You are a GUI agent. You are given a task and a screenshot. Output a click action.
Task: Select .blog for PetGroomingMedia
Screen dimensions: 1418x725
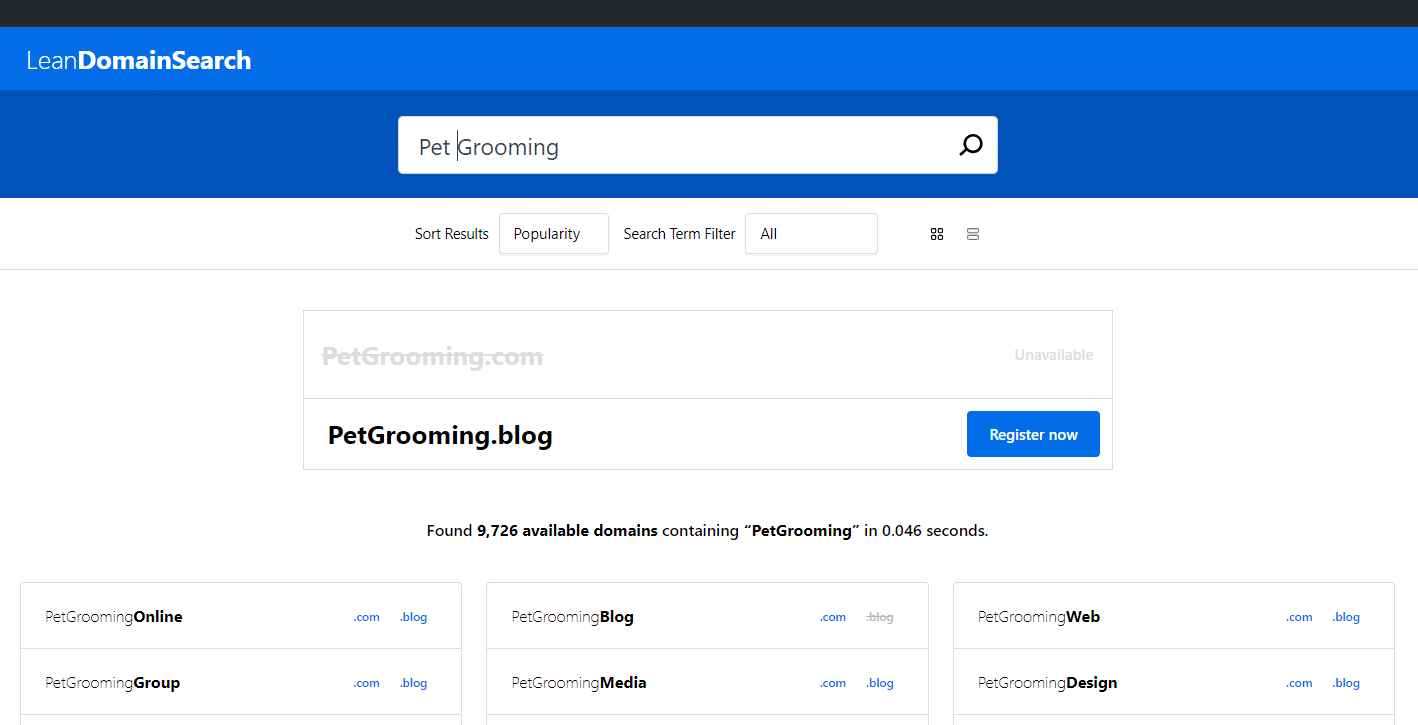click(880, 683)
